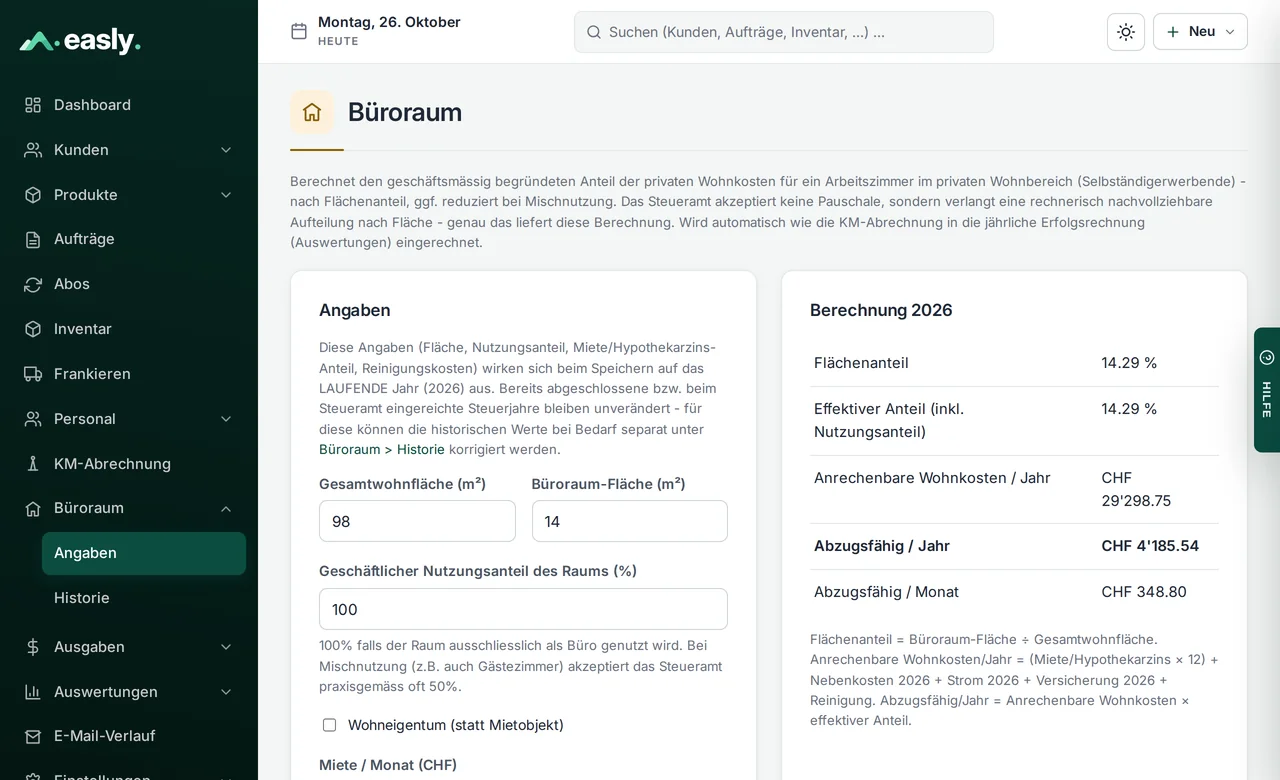1280x780 pixels.
Task: Click the easly logo
Action: coord(80,41)
